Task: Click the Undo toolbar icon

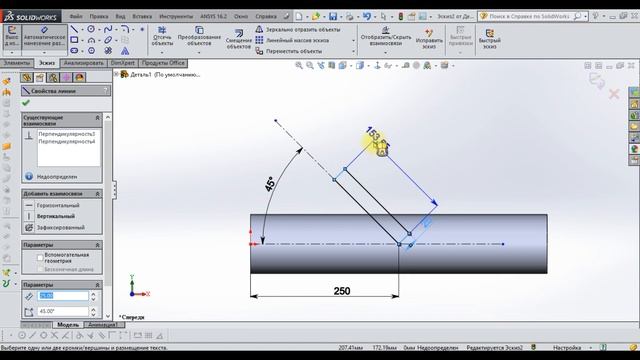Action: click(367, 16)
